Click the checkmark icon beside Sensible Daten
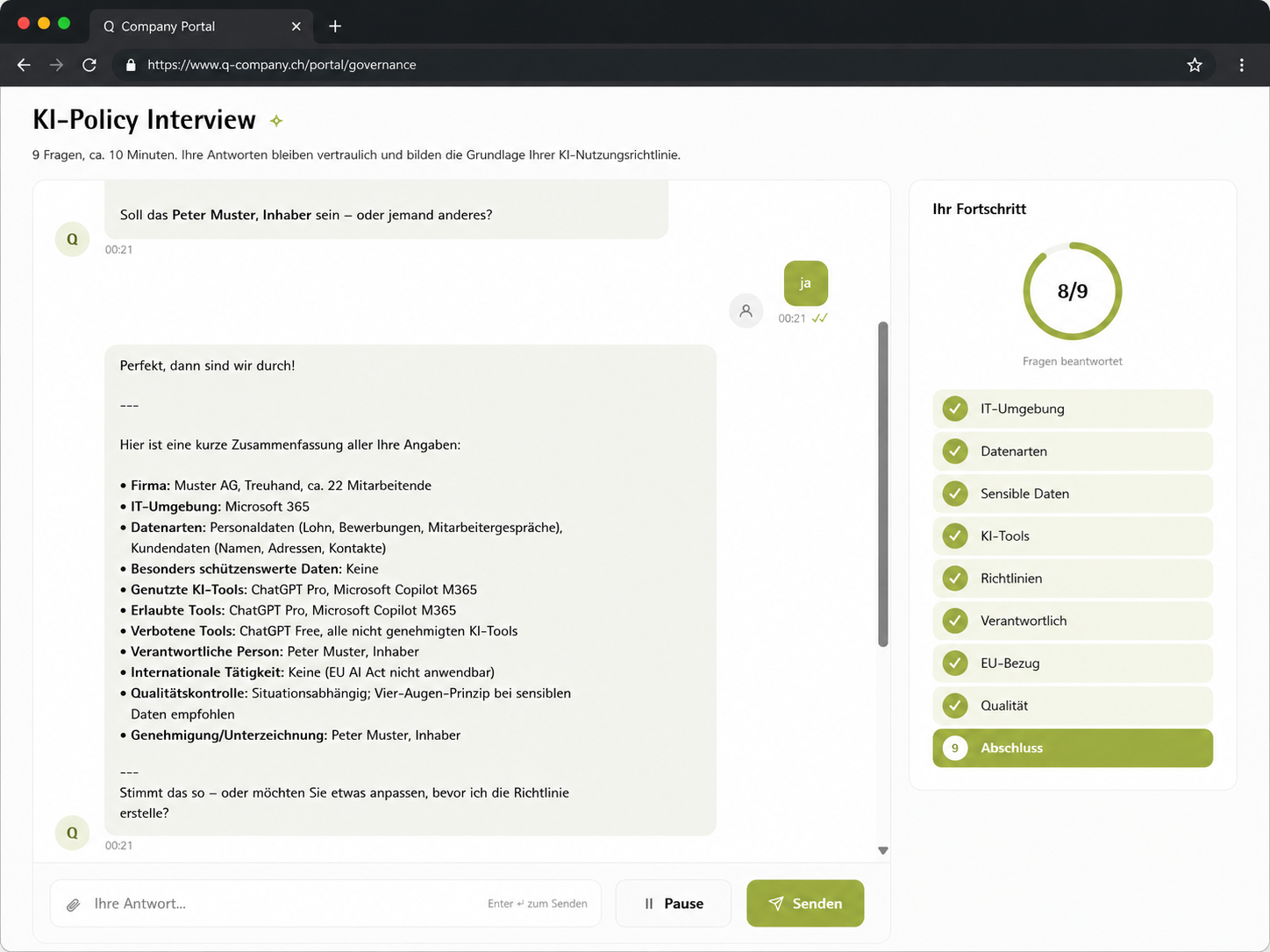Viewport: 1270px width, 952px height. pyautogui.click(x=955, y=494)
